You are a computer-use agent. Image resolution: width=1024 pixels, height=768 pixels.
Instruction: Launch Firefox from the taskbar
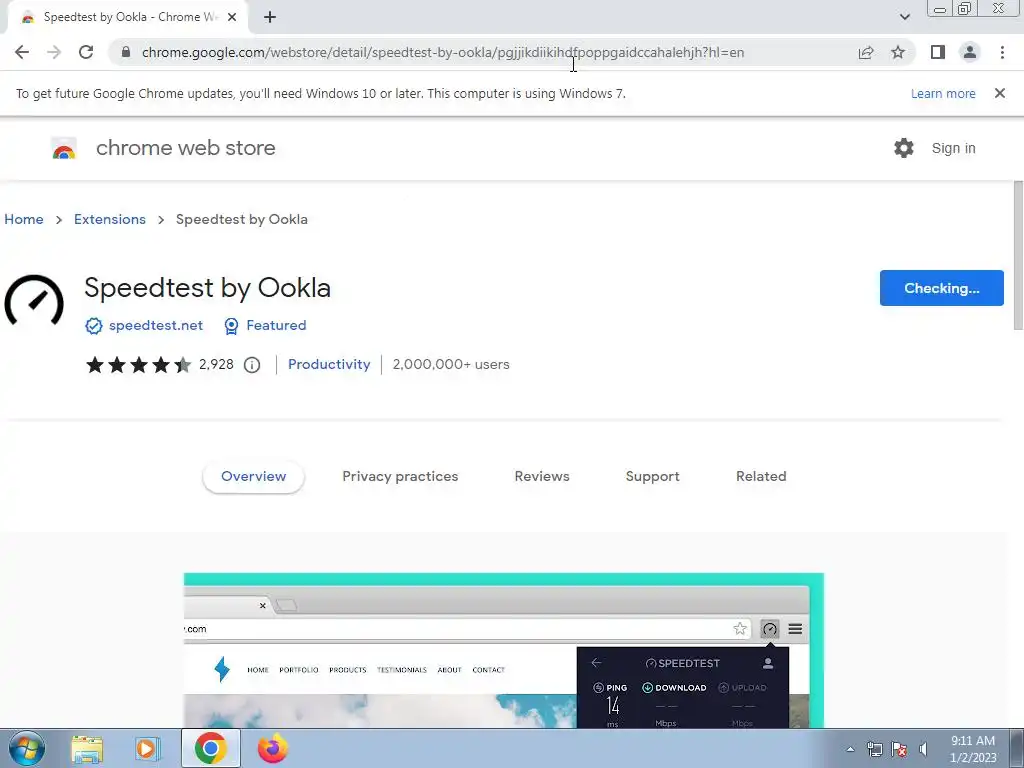[272, 748]
